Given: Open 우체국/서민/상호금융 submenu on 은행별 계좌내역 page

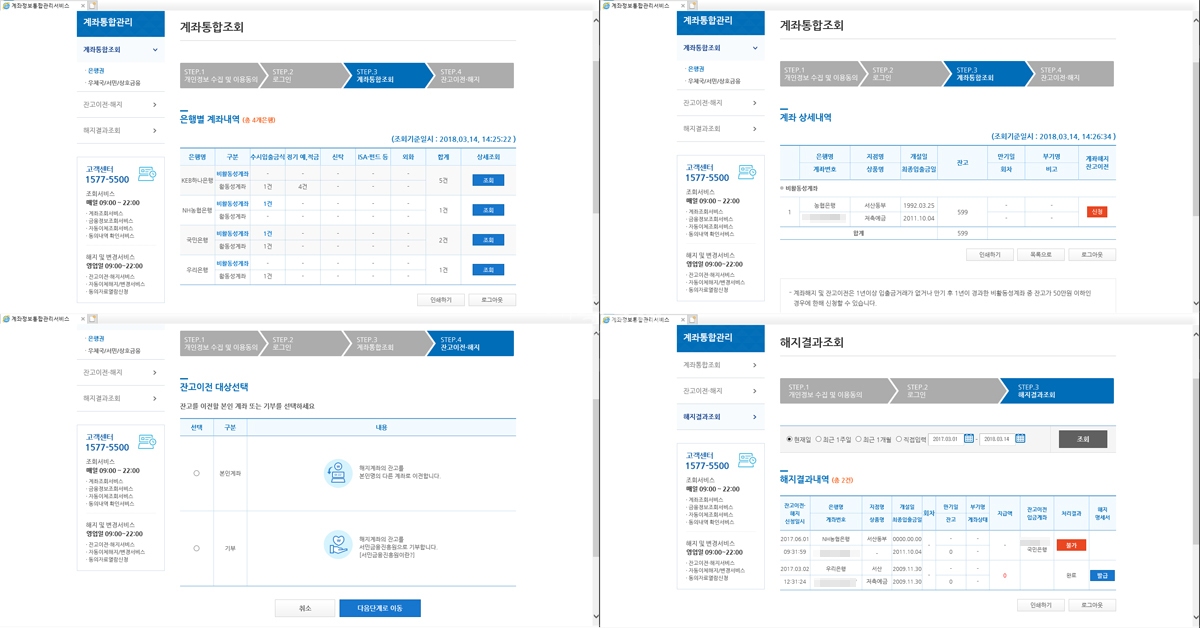Looking at the screenshot, I should click(x=114, y=83).
